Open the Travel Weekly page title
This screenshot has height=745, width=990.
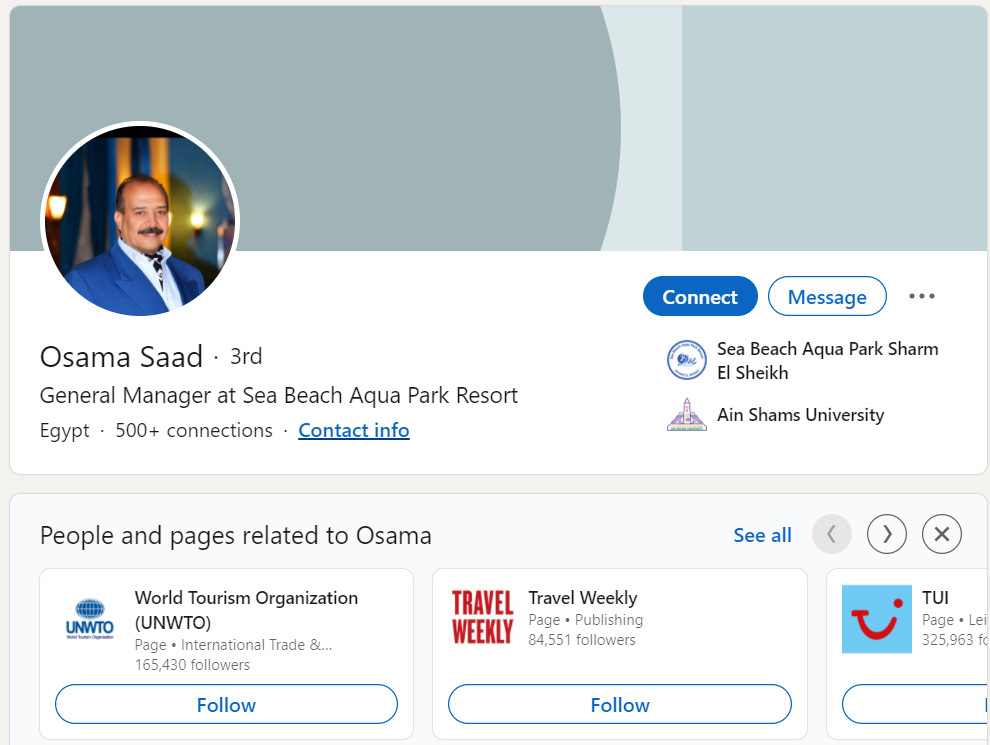coord(582,598)
